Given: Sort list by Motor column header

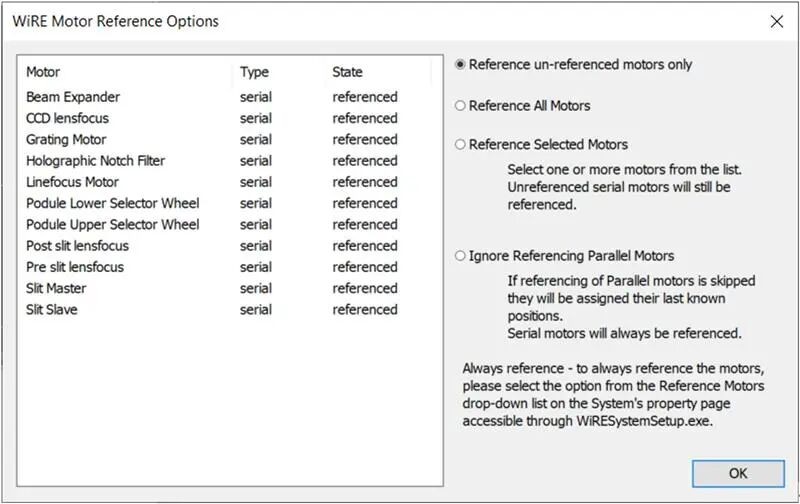Looking at the screenshot, I should pyautogui.click(x=43, y=72).
